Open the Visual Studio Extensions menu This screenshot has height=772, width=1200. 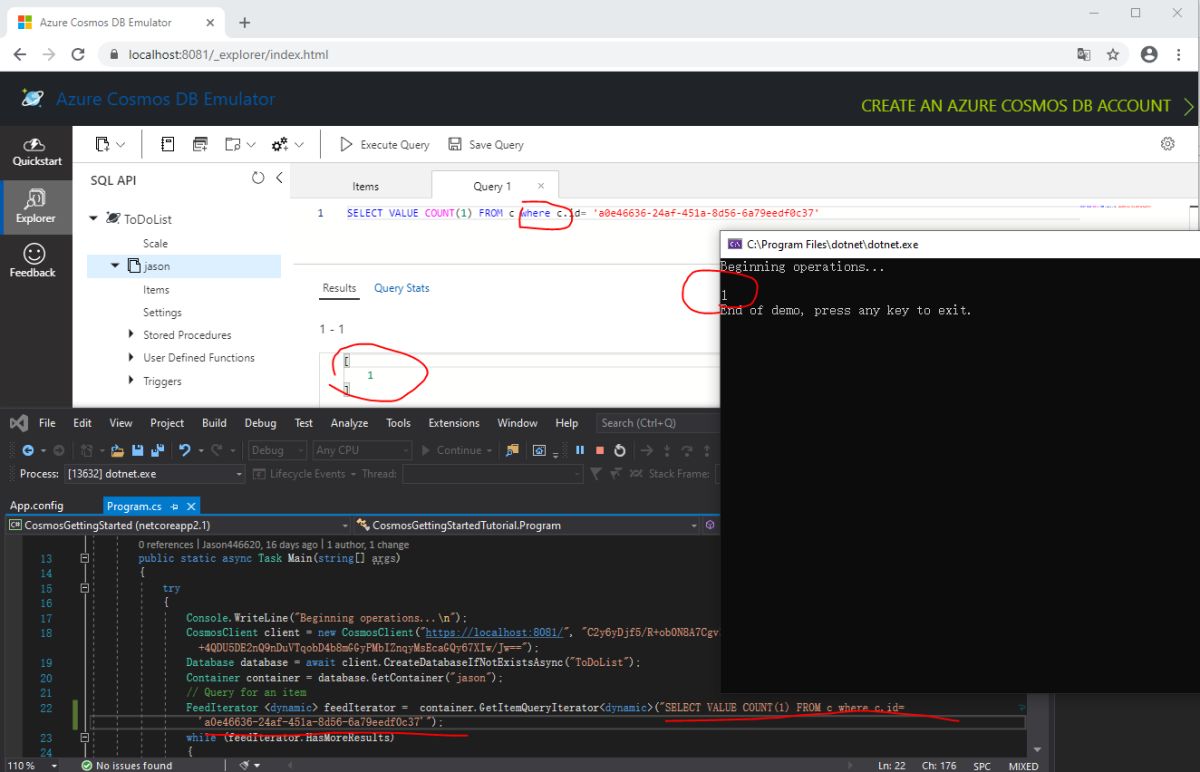(x=454, y=423)
